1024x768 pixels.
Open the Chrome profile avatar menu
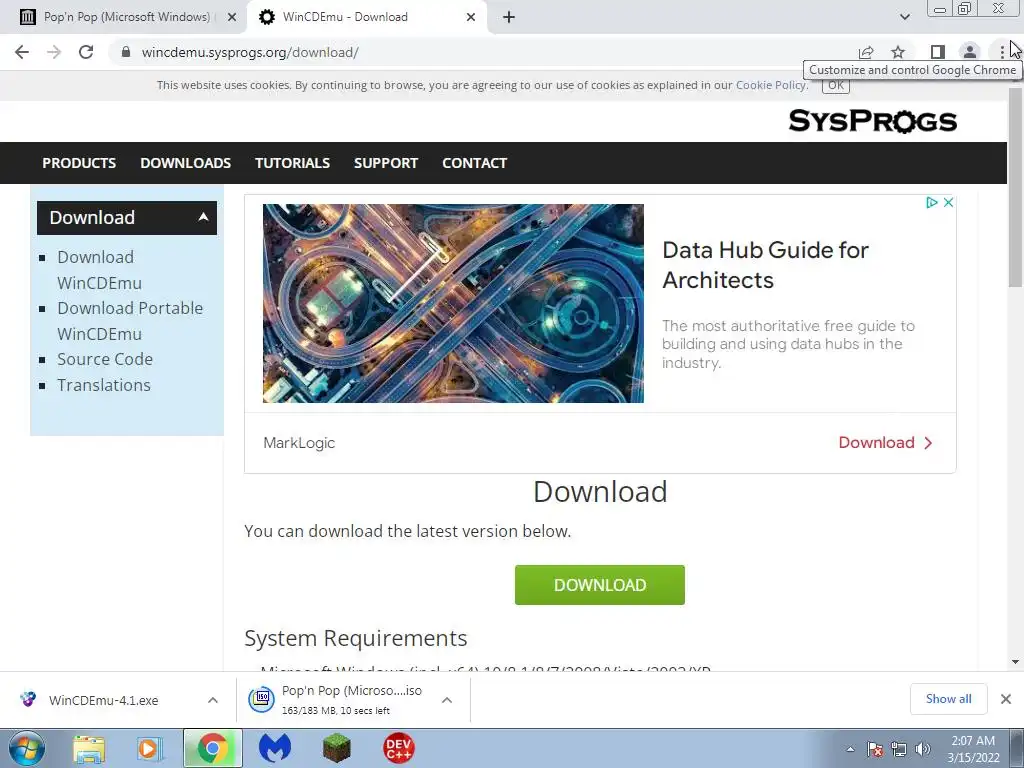pyautogui.click(x=970, y=52)
